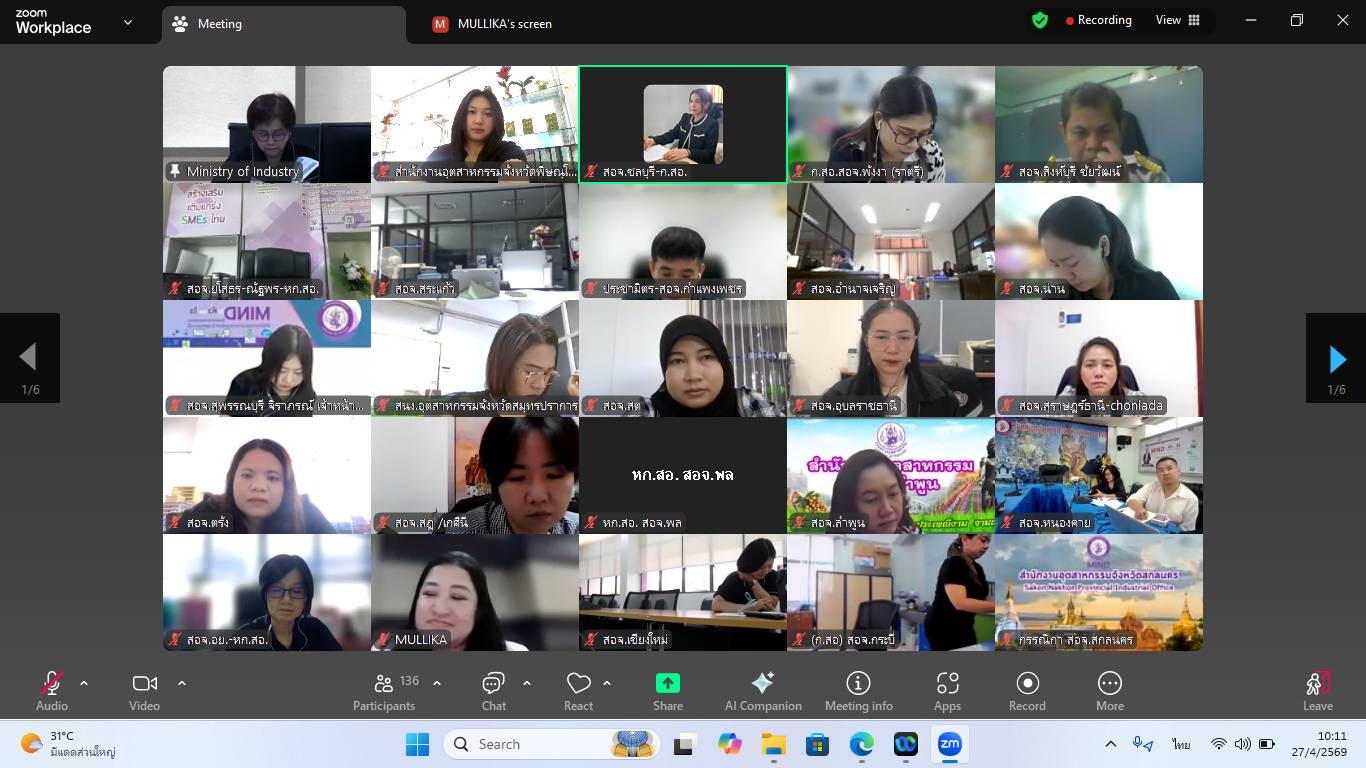Screen dimensions: 1366x768
Task: Go to next gallery page arrow
Action: pos(1336,358)
